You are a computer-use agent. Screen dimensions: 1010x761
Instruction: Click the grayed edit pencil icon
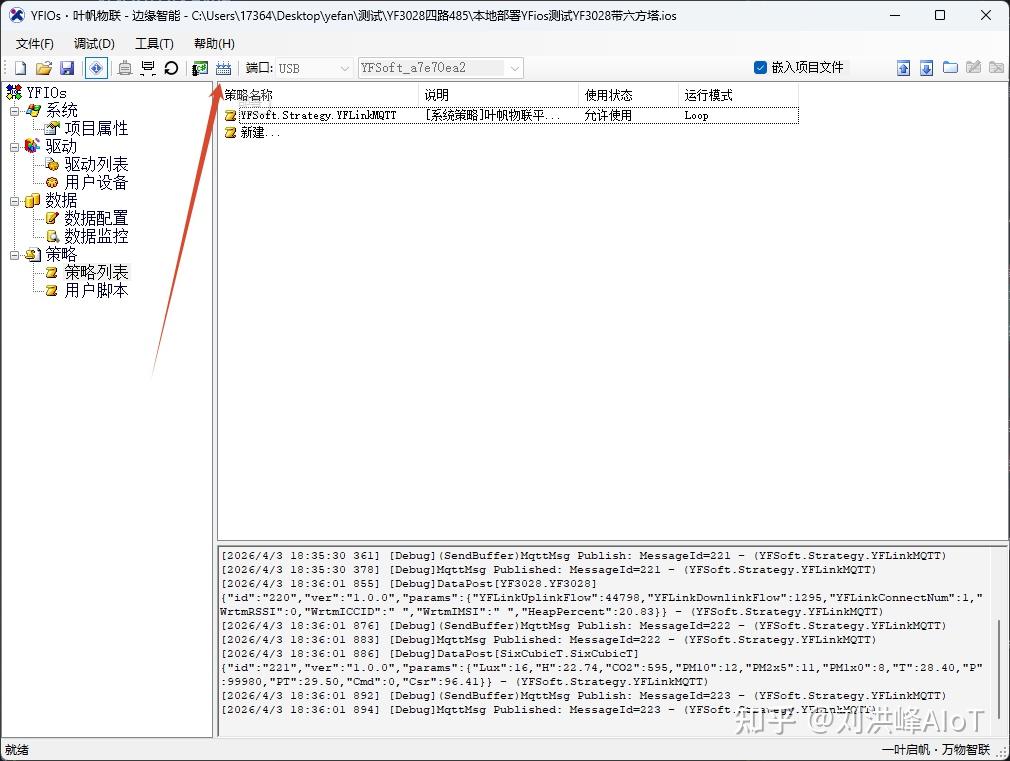[x=973, y=67]
